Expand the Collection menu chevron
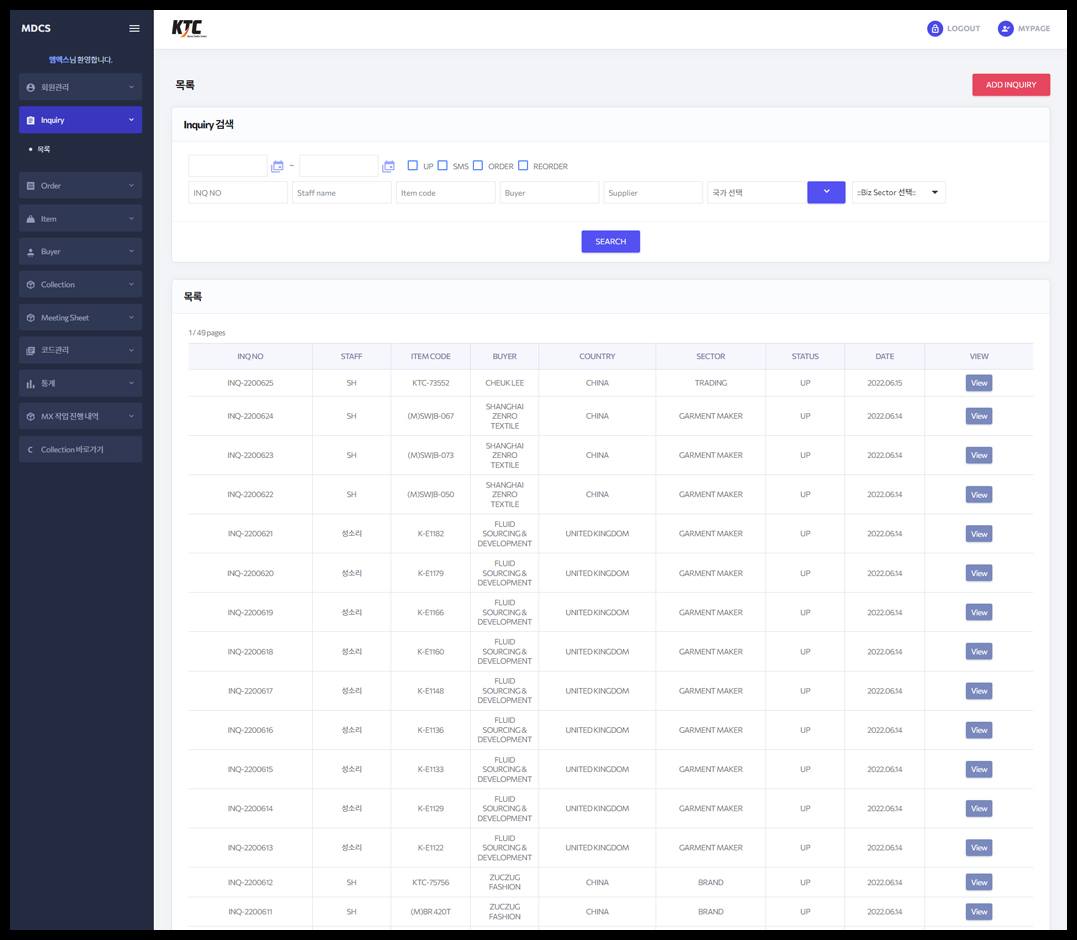The width and height of the screenshot is (1077, 940). point(131,284)
